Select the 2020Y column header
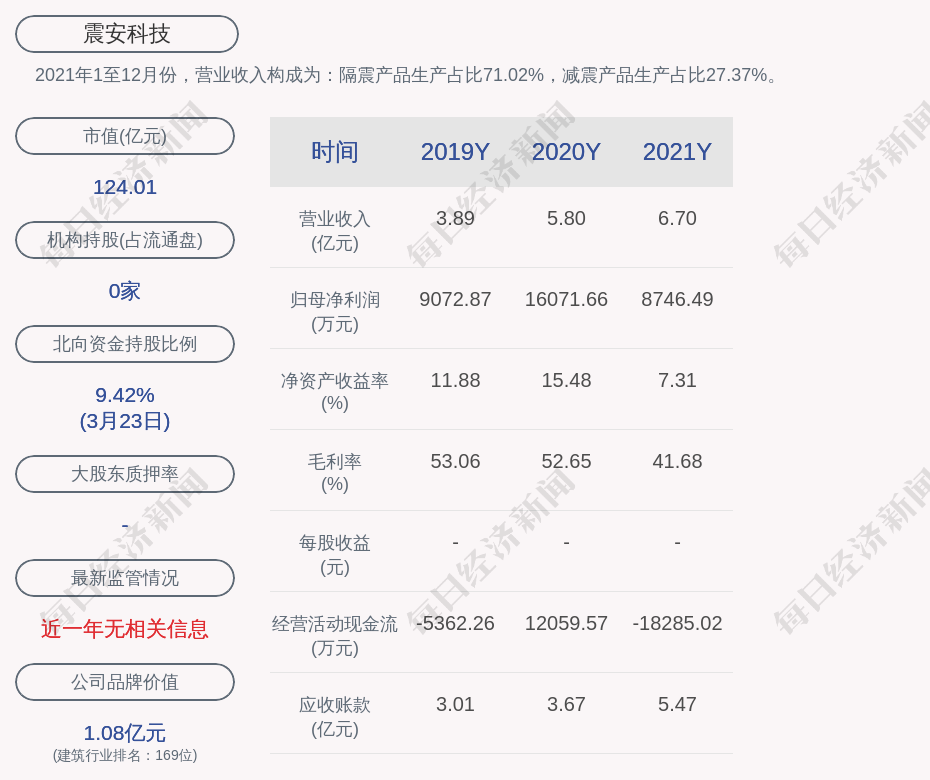 pyautogui.click(x=566, y=152)
